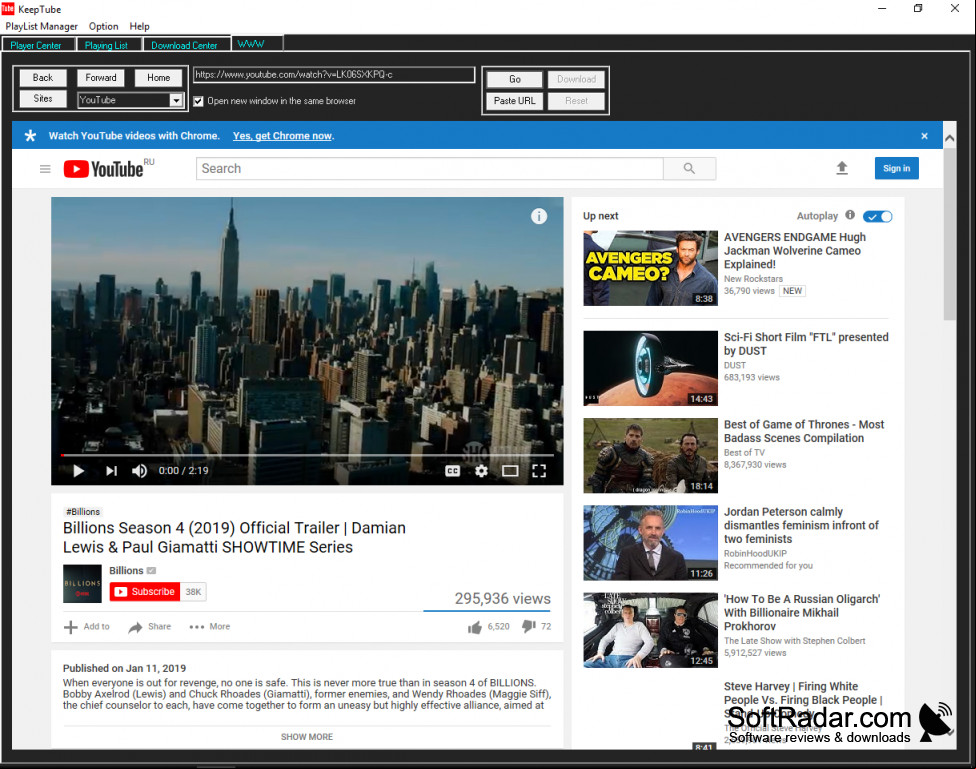Click the upload arrow icon
The image size is (976, 769).
(x=842, y=168)
